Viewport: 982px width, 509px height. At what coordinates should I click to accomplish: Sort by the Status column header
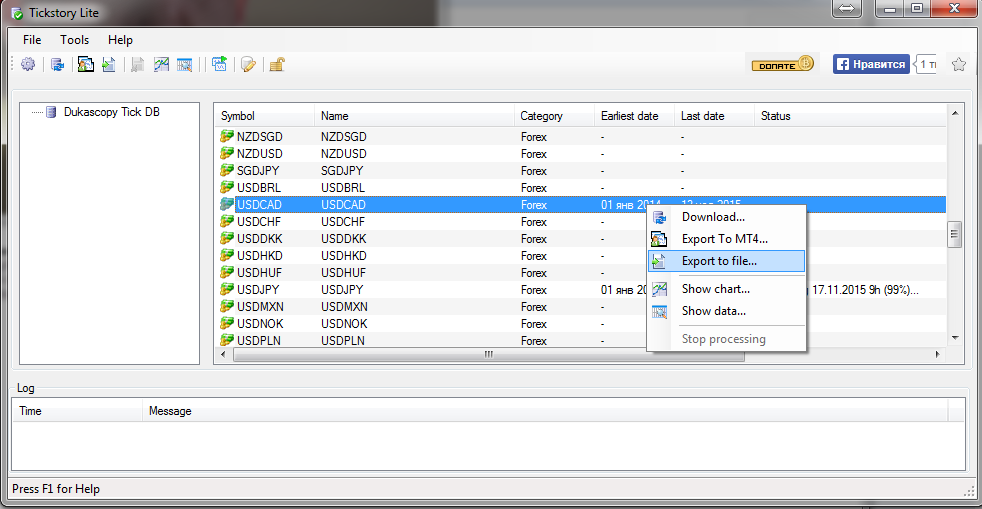tap(850, 116)
